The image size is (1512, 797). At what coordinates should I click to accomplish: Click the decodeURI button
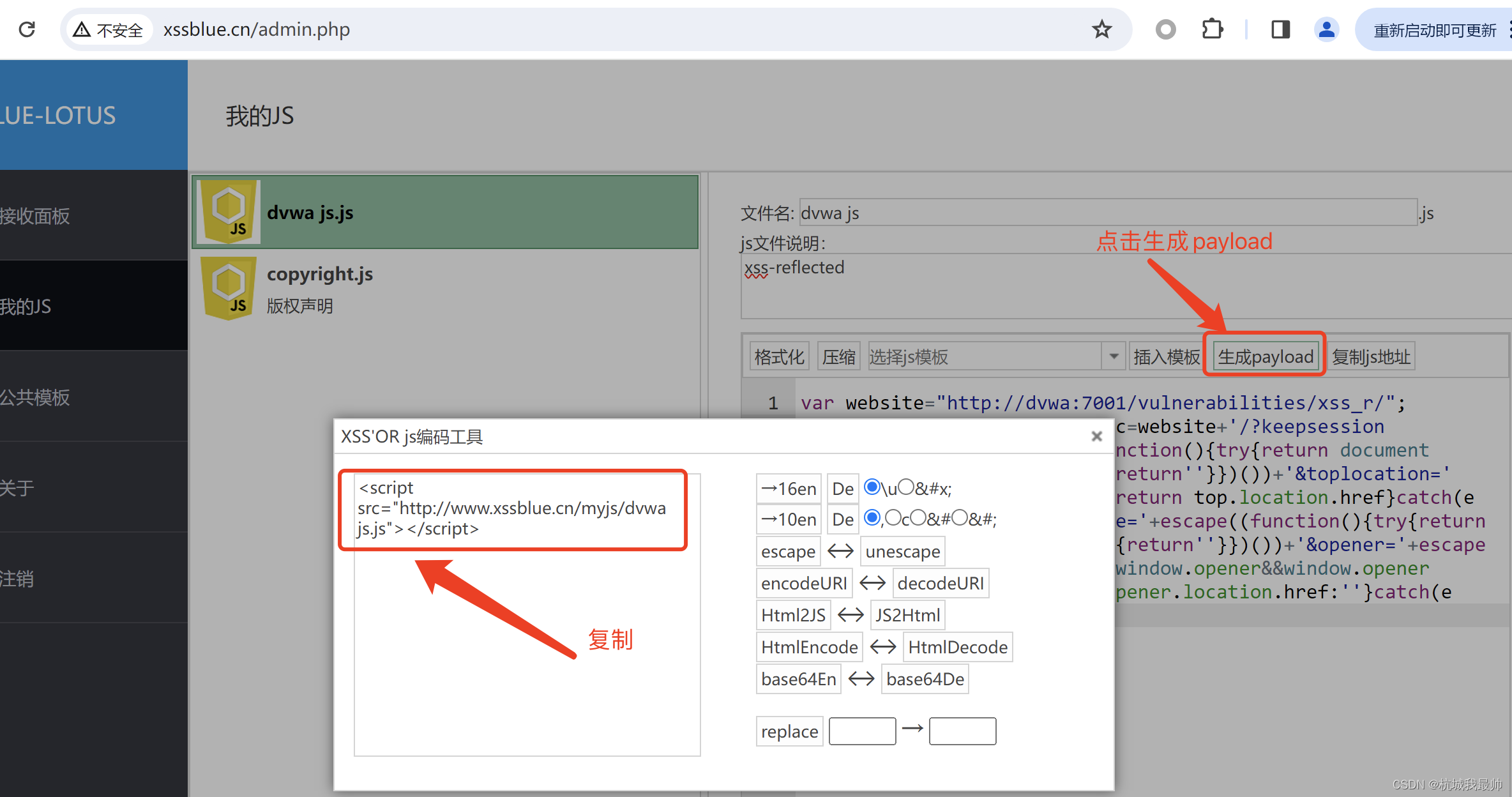tap(941, 583)
